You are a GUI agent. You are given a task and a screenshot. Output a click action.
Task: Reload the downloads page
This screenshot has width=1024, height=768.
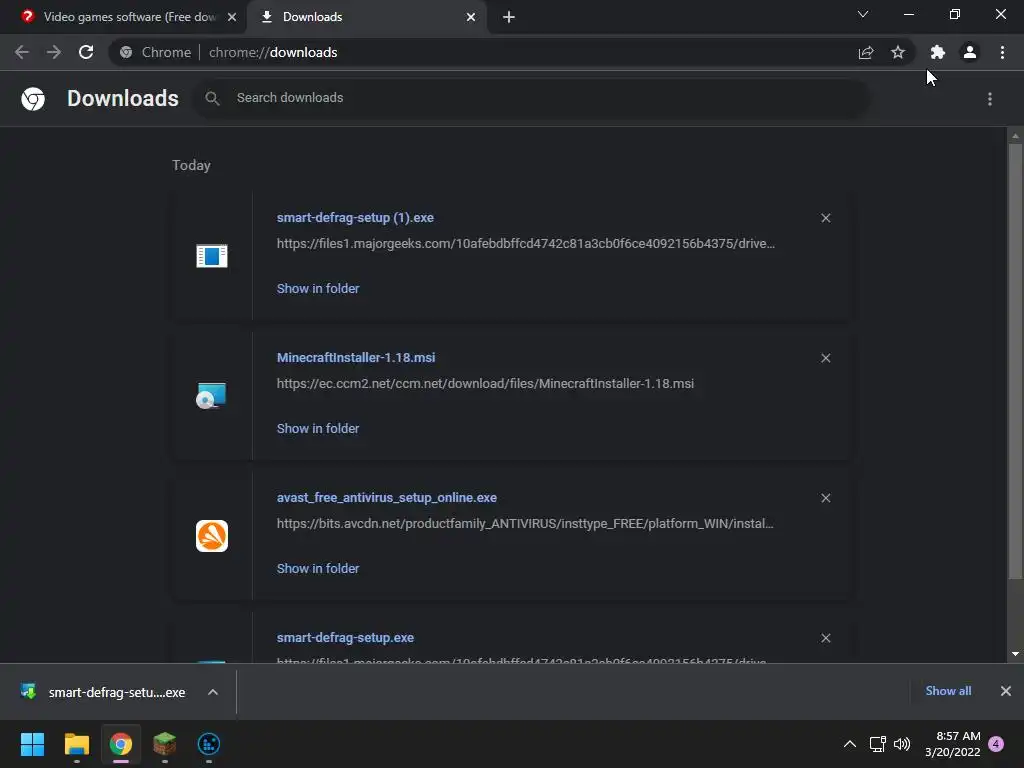point(86,52)
